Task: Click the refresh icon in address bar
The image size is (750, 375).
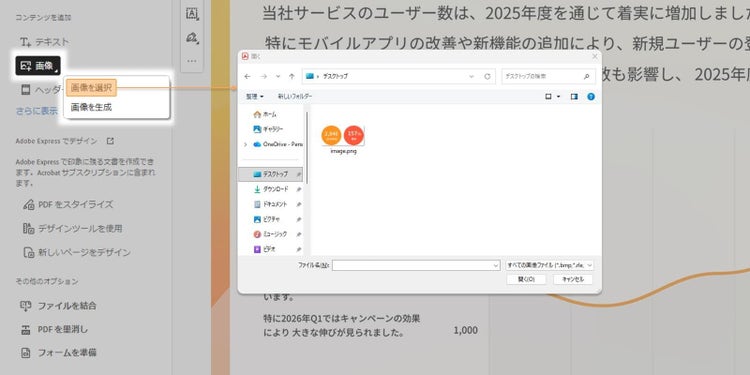Action: coord(487,77)
